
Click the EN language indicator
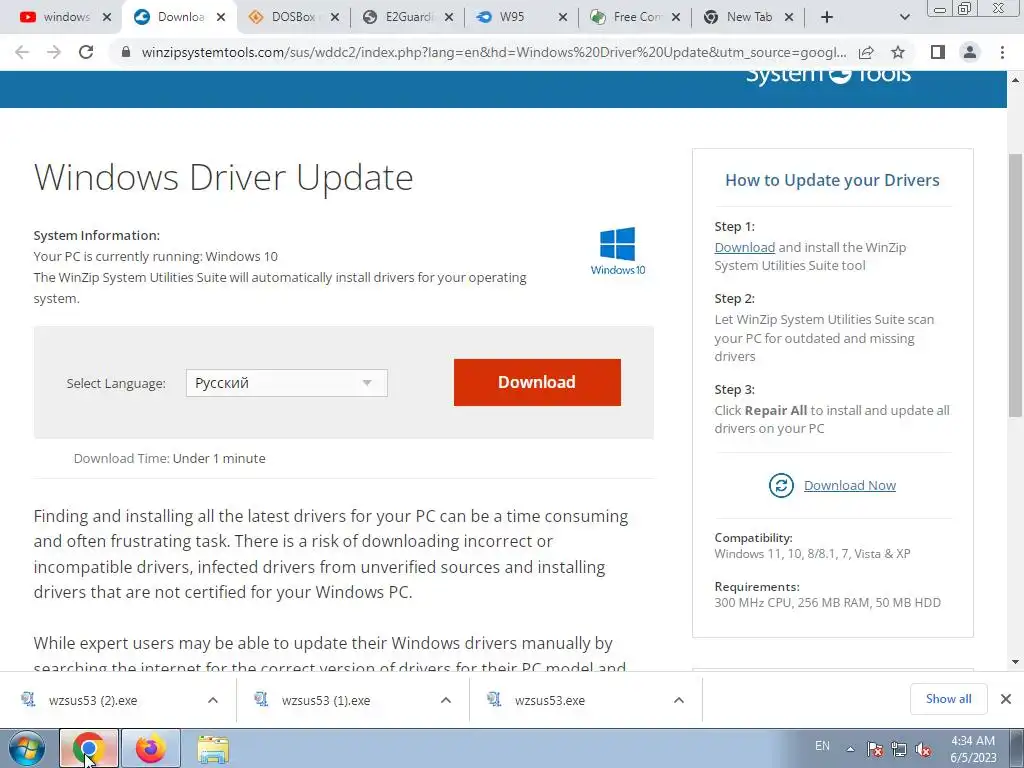click(822, 746)
